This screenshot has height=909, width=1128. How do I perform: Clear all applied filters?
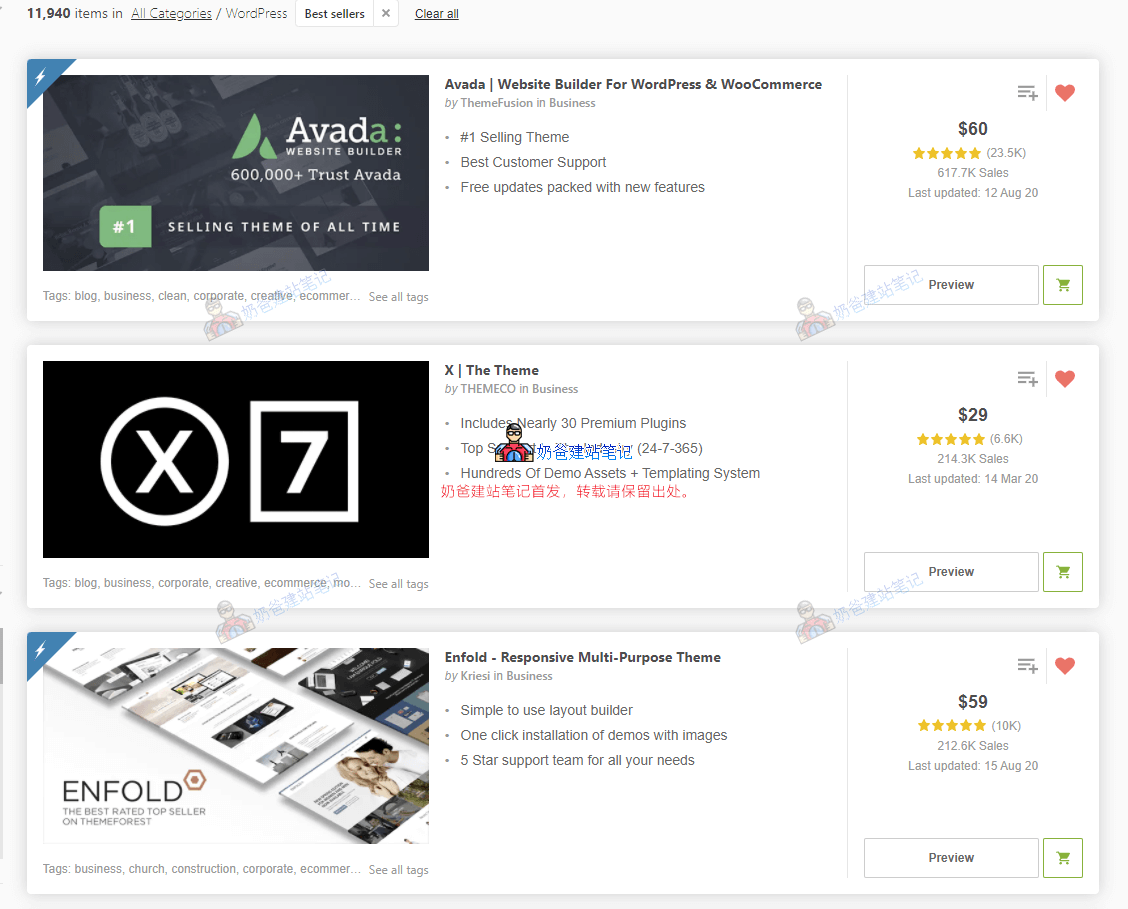coord(437,14)
